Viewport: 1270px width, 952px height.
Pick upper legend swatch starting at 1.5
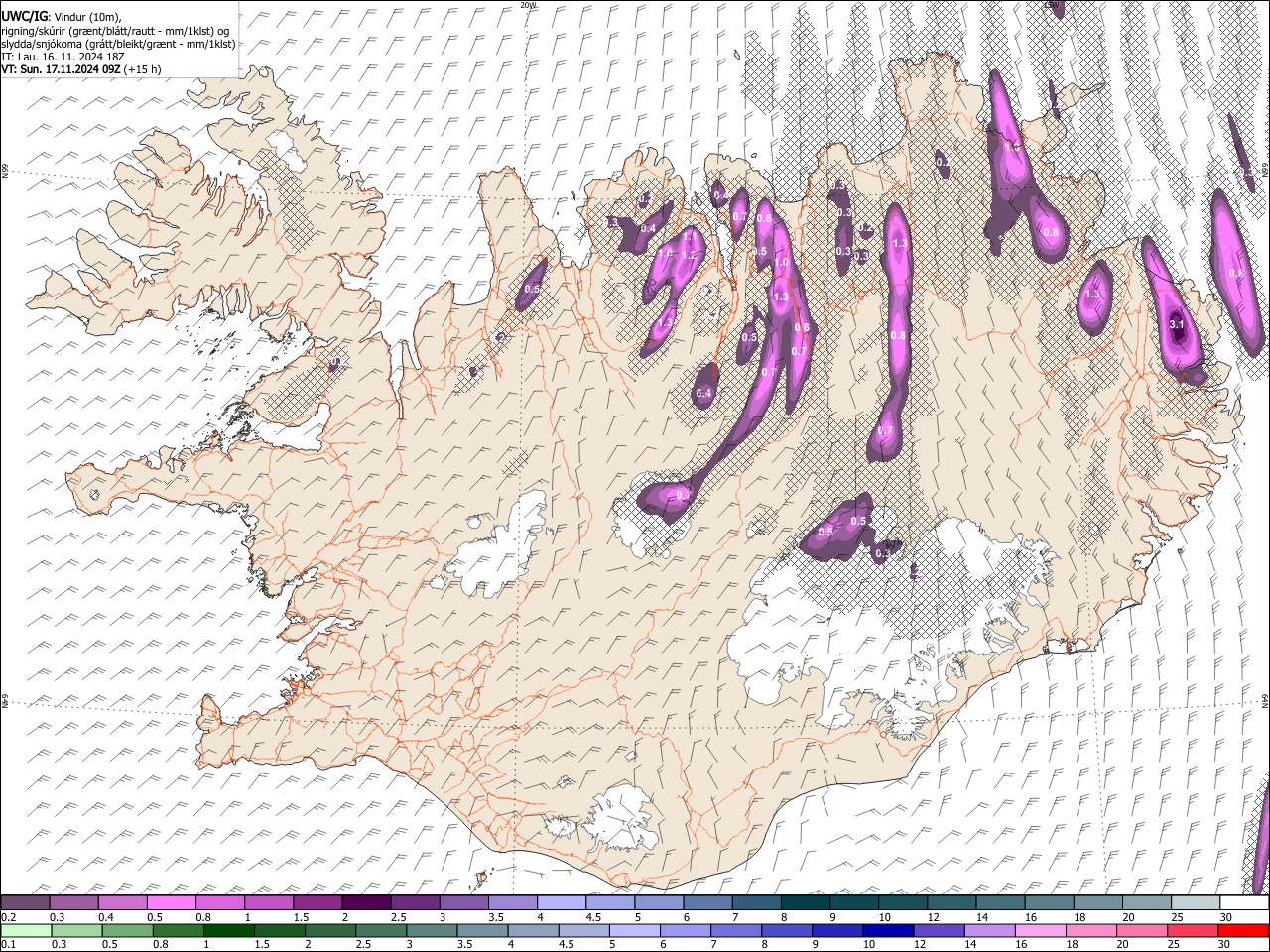tap(317, 903)
